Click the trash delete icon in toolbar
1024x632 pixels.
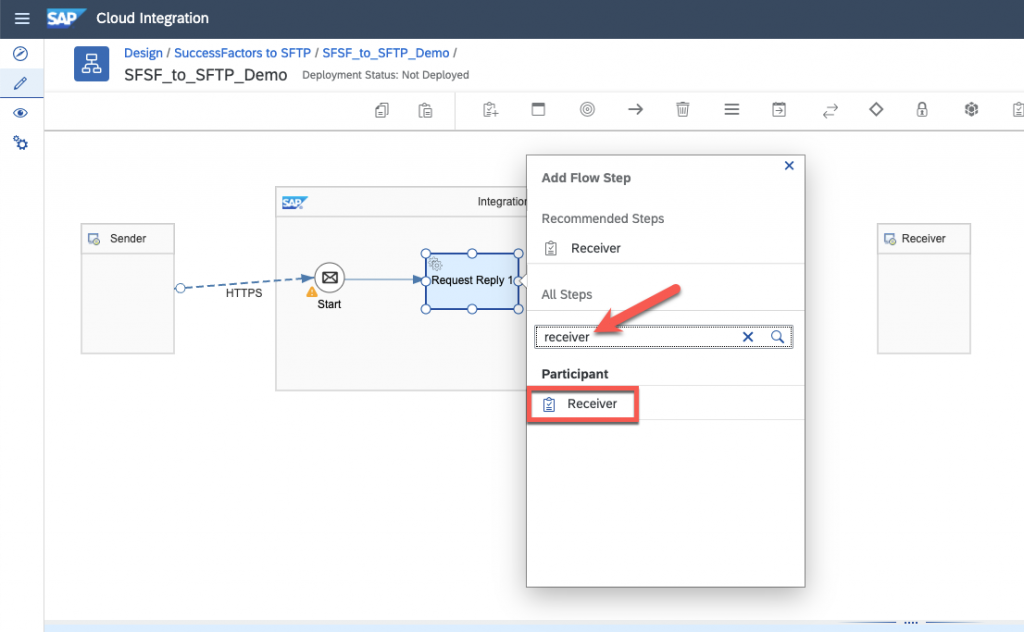683,110
